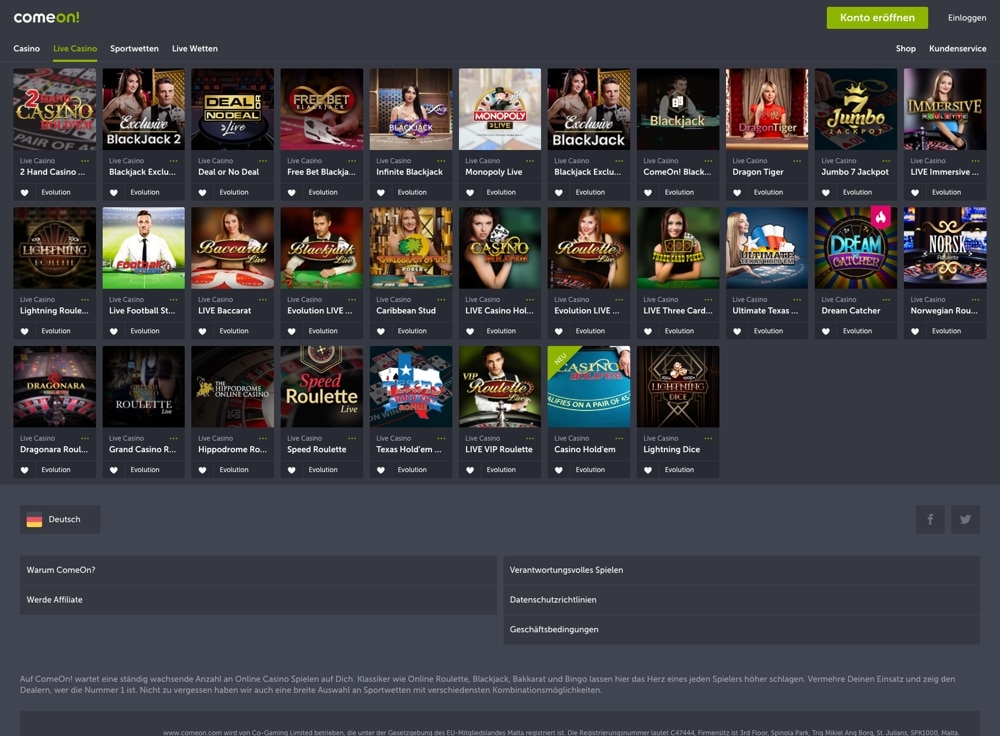Open the LIVE Casino Hold'em thumbnail
Viewport: 1000px width, 736px height.
pos(500,248)
